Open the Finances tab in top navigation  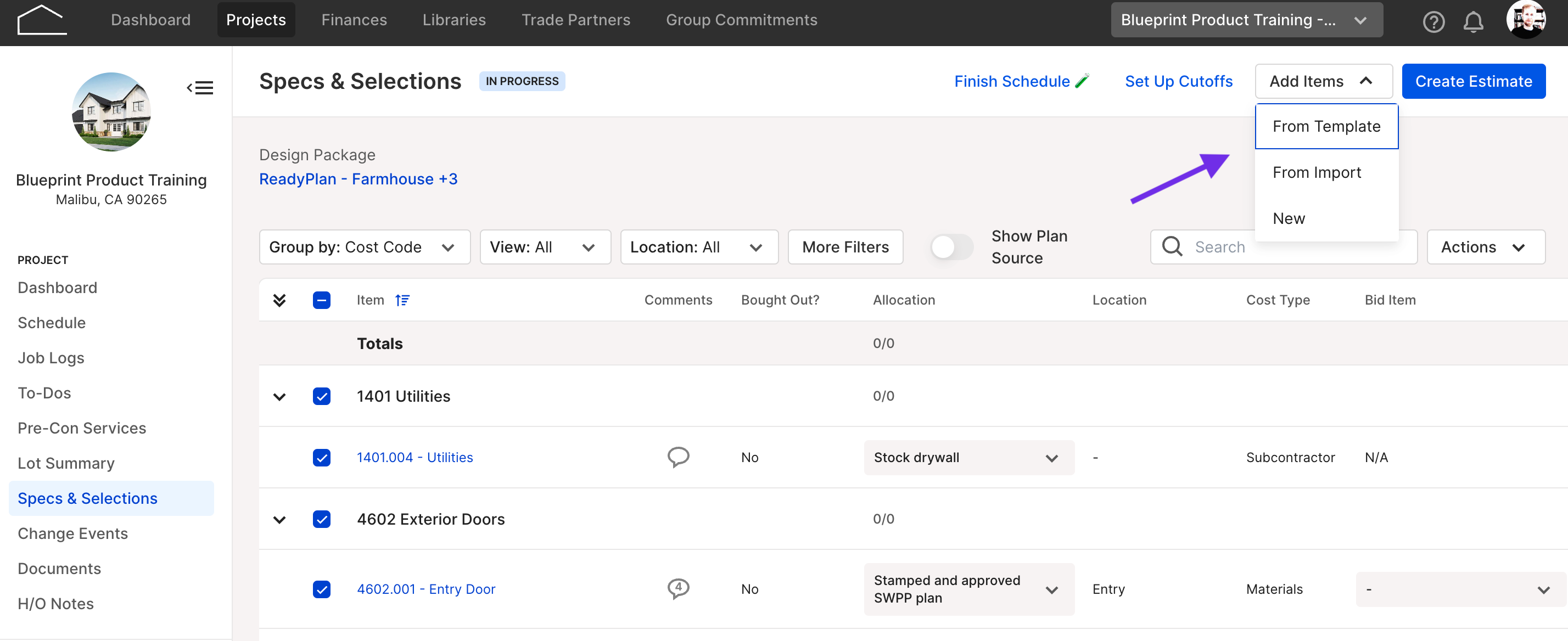354,19
